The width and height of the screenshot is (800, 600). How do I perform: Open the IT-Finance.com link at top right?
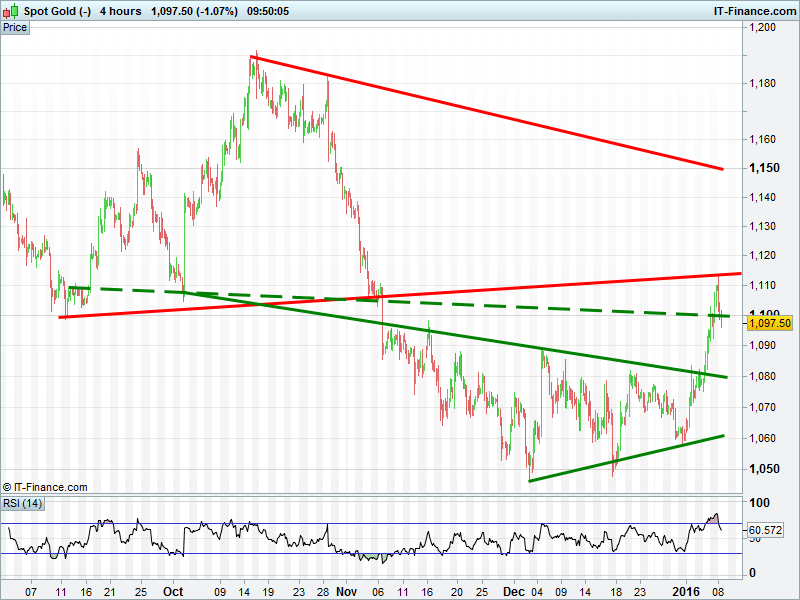(756, 11)
